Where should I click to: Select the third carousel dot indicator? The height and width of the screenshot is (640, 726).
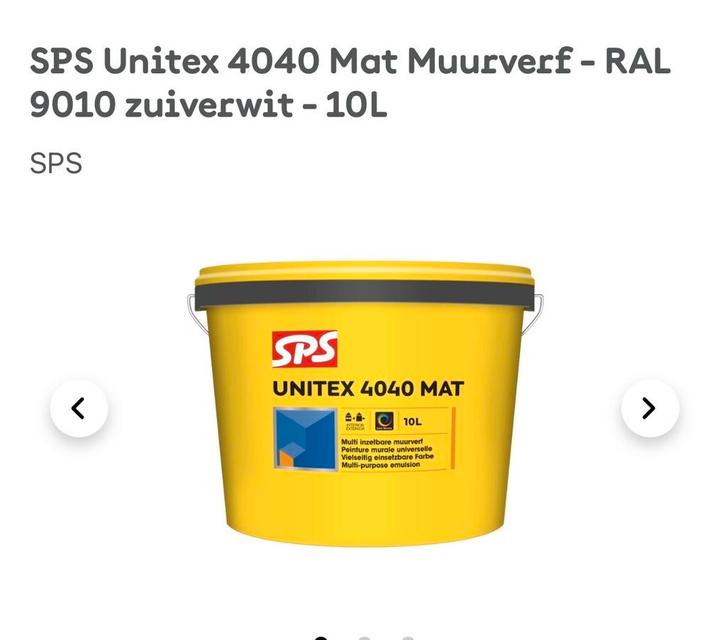click(407, 638)
